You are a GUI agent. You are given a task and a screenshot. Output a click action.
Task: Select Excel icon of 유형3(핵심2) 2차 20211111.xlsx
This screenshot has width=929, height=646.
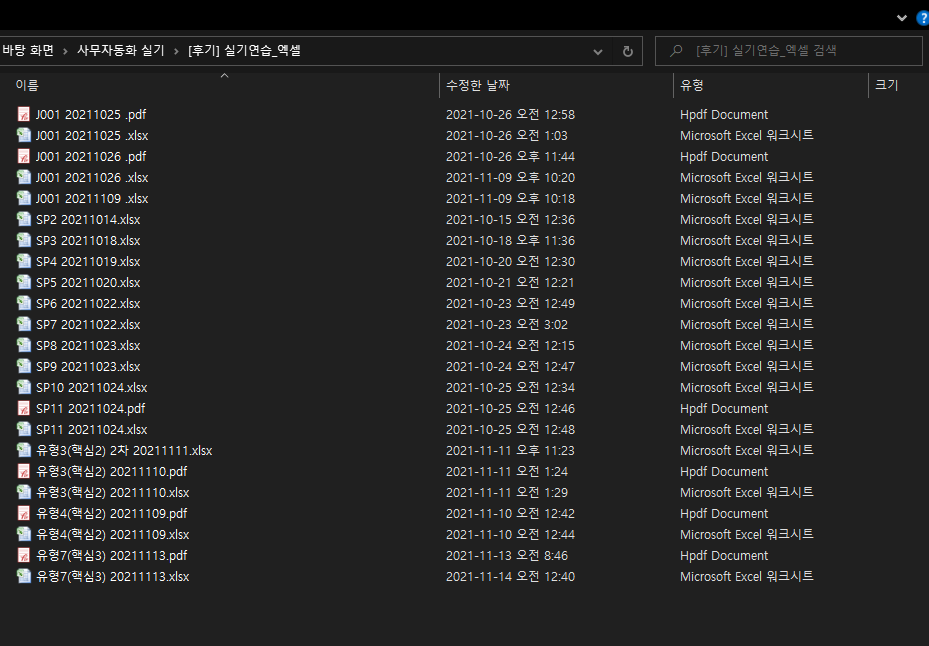tap(24, 450)
